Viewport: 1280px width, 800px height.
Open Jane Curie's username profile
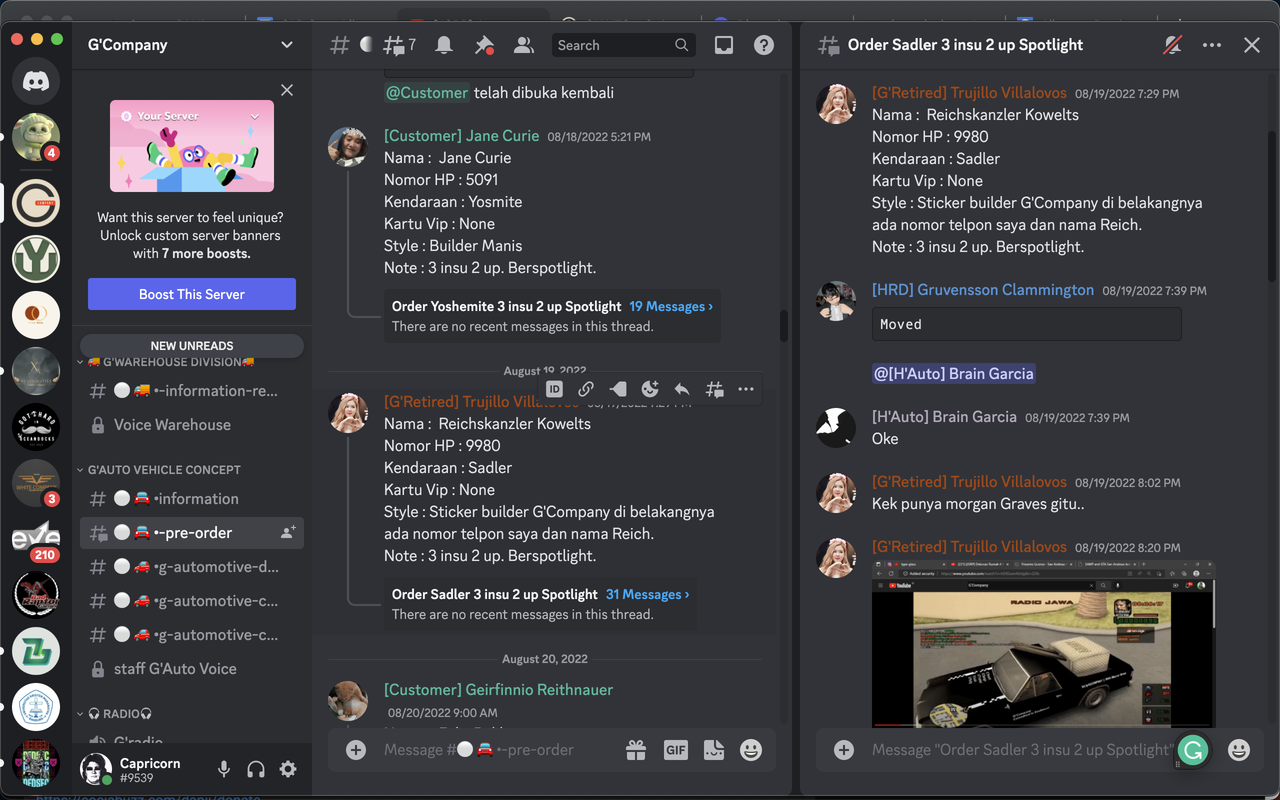click(461, 136)
